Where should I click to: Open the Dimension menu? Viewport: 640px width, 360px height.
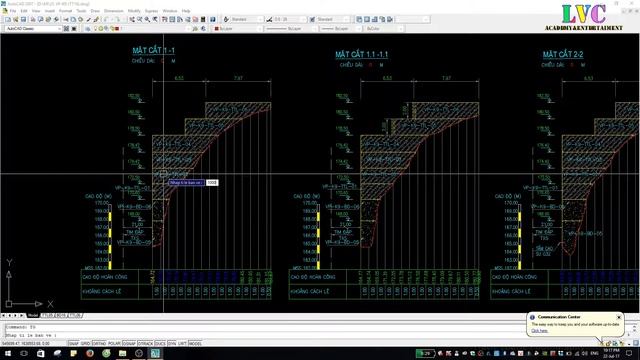[x=113, y=11]
